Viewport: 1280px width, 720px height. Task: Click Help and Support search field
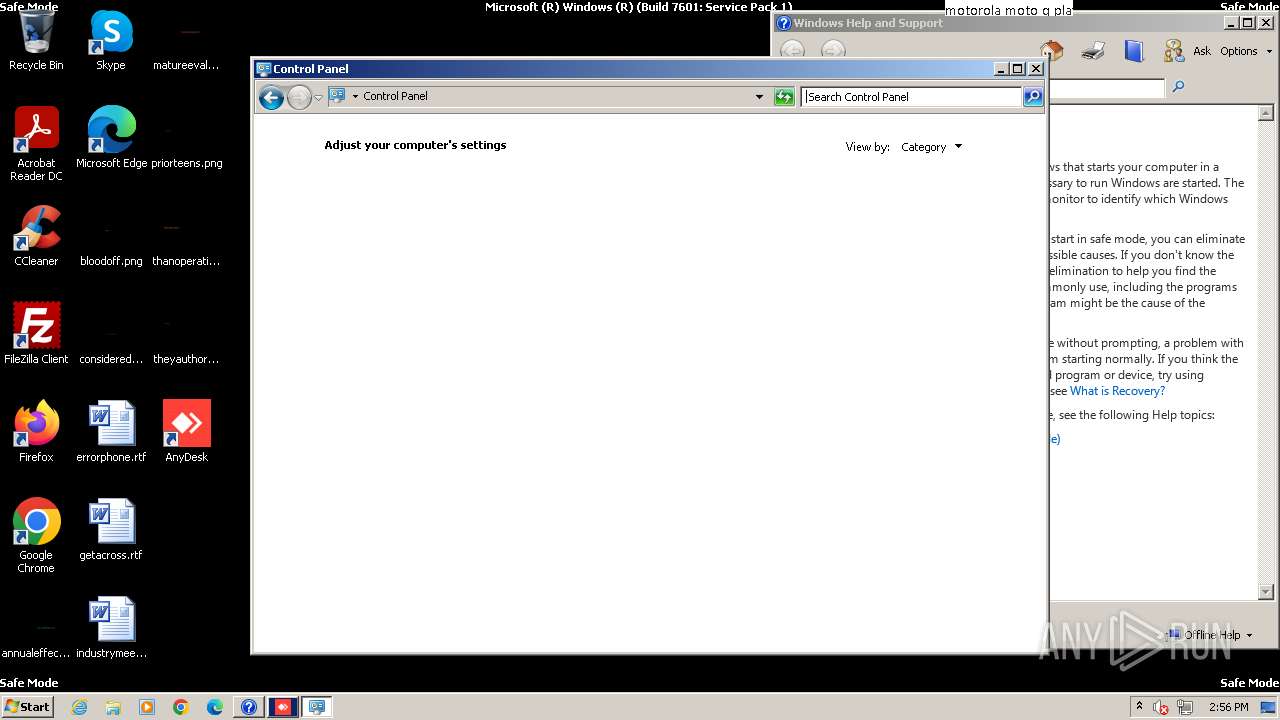tap(1106, 88)
